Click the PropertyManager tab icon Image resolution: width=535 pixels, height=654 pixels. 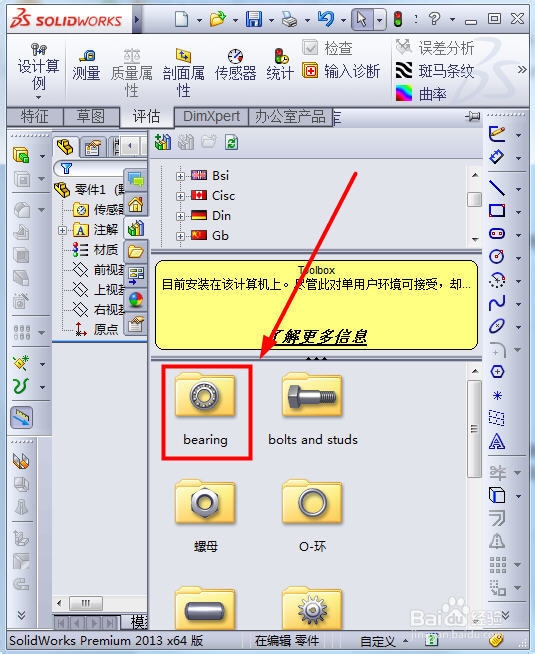pos(93,147)
